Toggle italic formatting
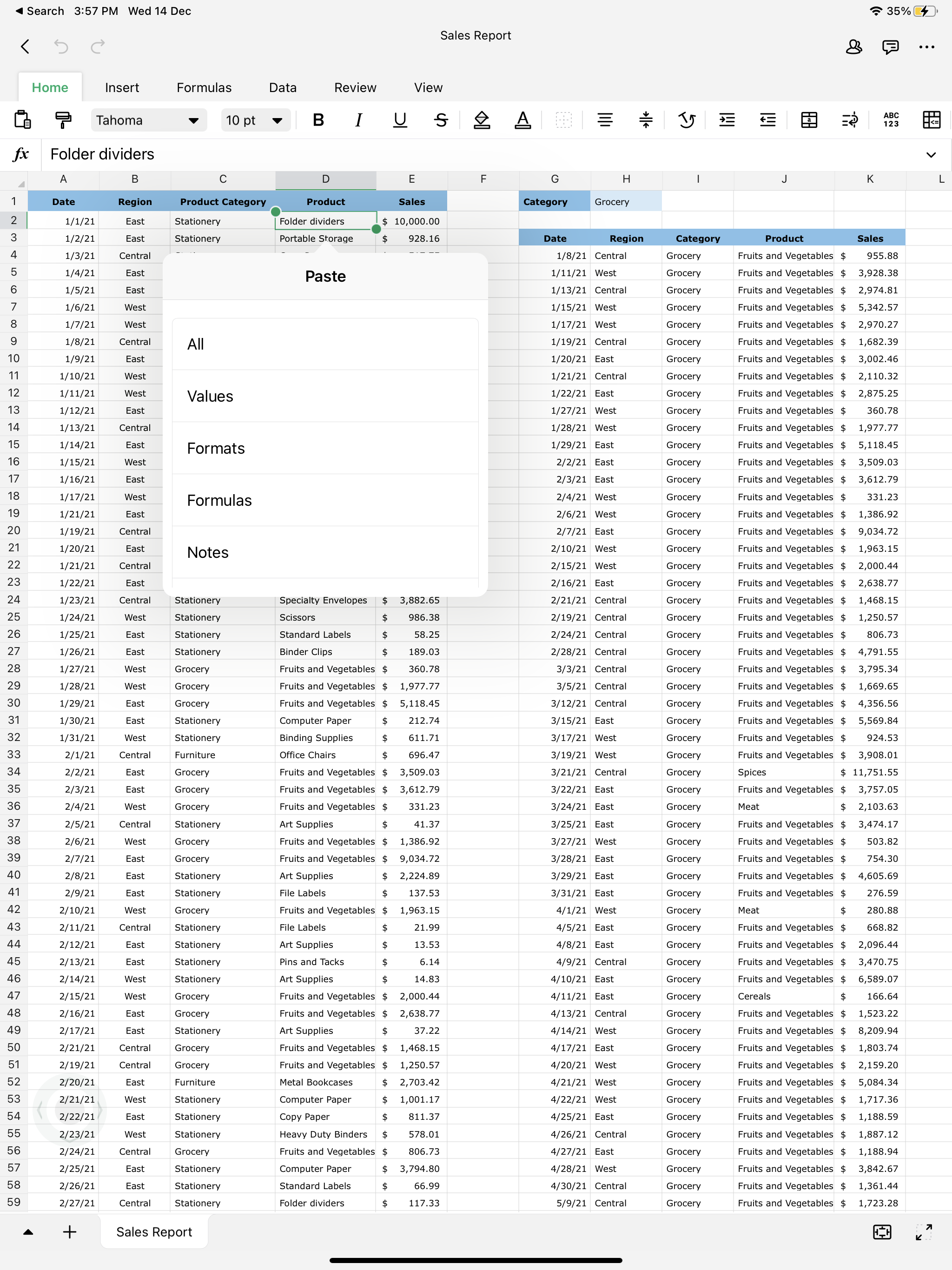Screen dimensions: 952x1270 point(359,120)
